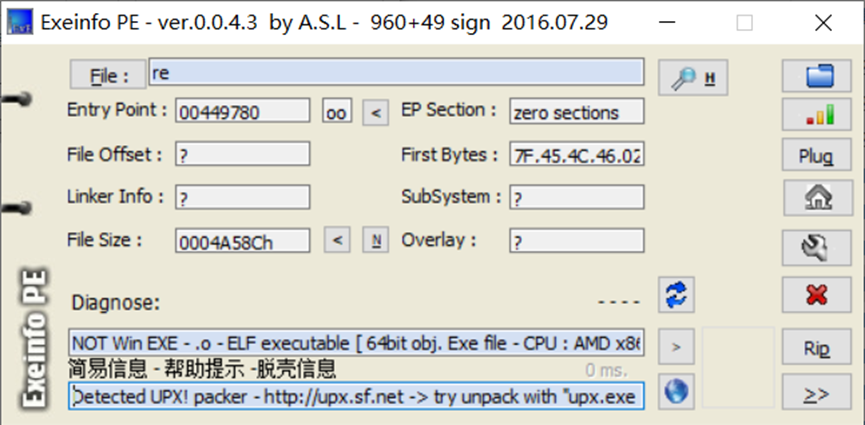Click the blue refresh arrows icon

(677, 295)
